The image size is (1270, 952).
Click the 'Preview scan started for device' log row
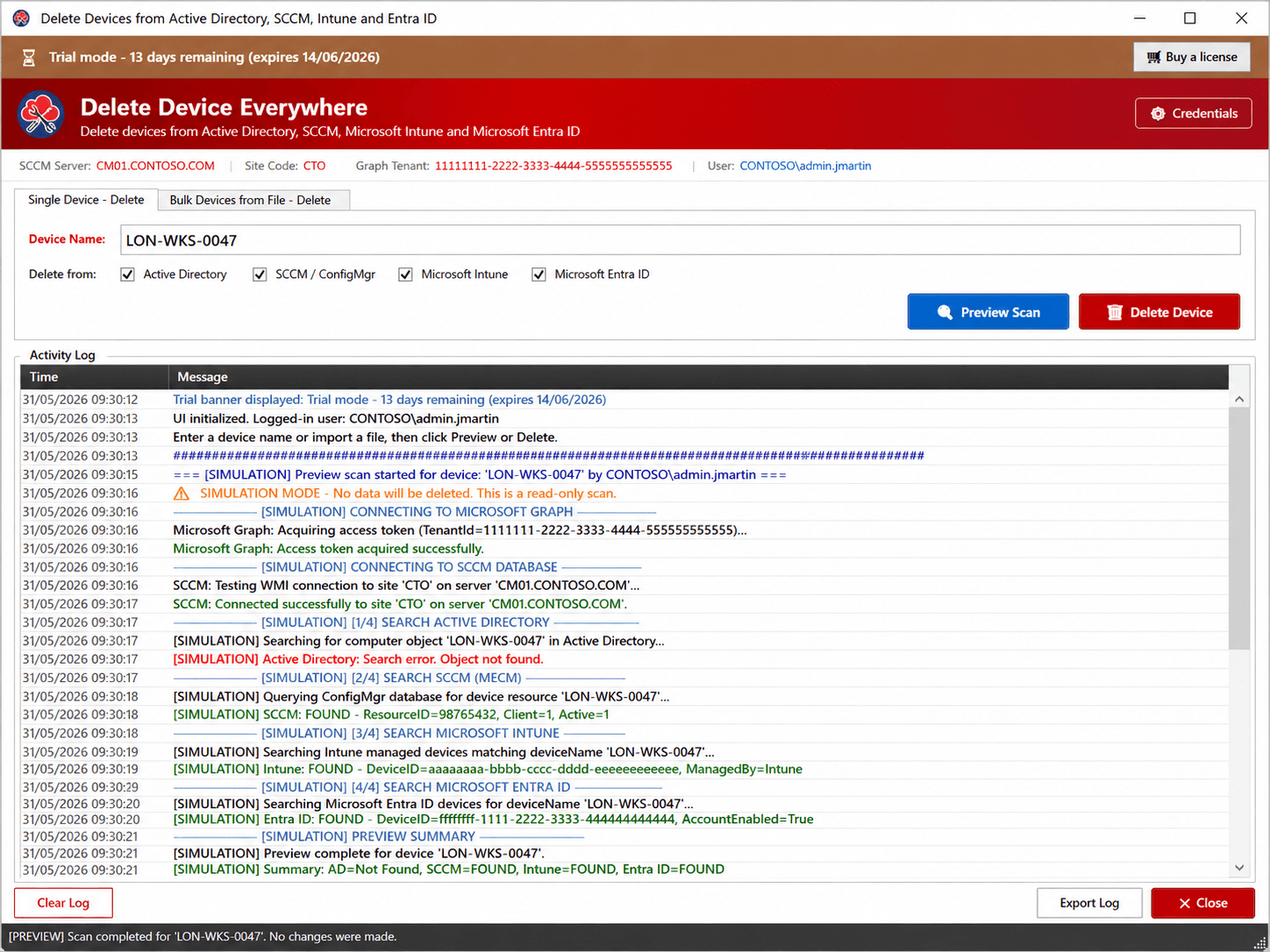point(624,474)
